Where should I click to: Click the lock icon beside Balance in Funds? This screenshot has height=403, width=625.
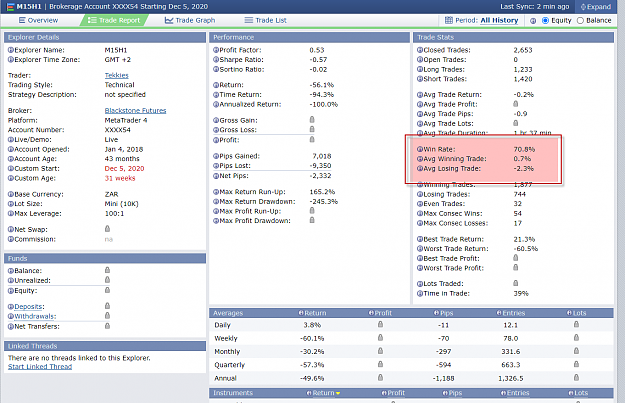pos(107,270)
